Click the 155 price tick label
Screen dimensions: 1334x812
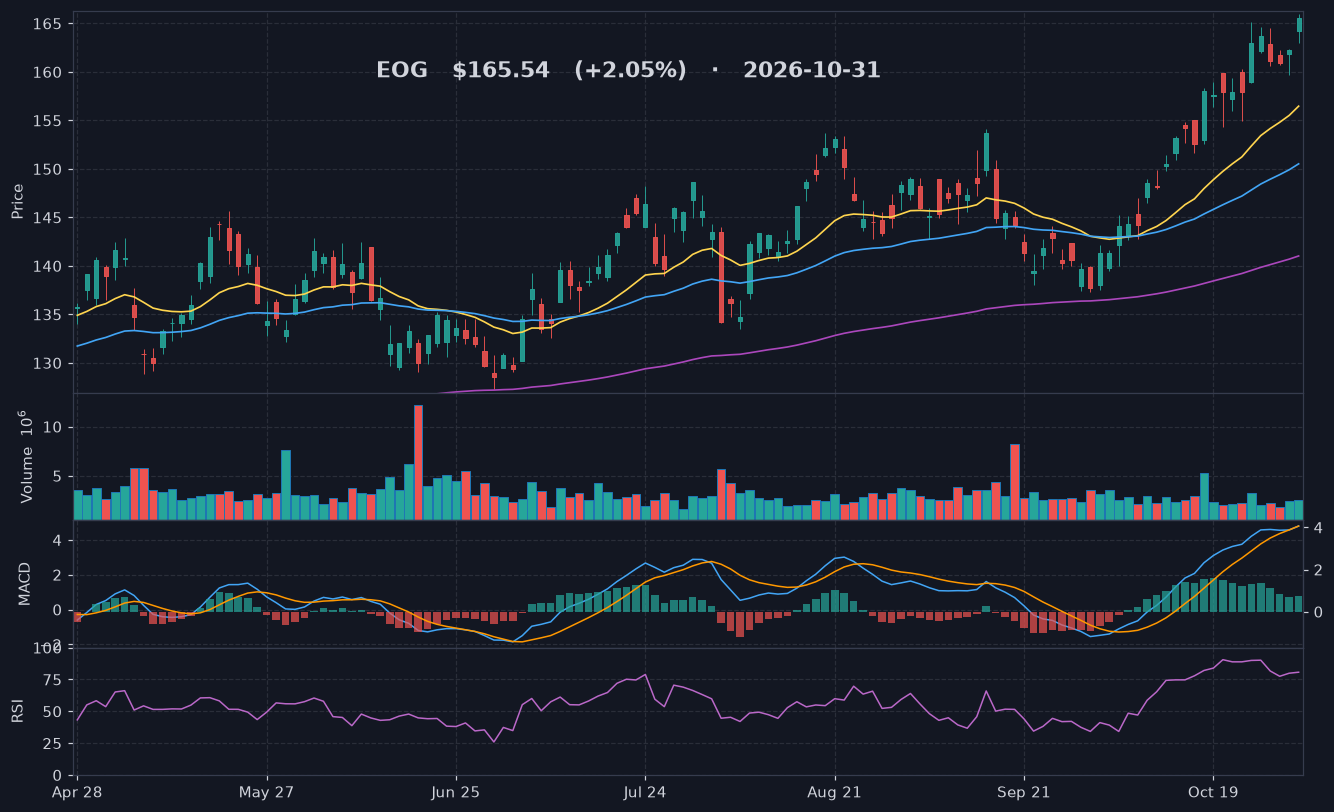point(50,121)
